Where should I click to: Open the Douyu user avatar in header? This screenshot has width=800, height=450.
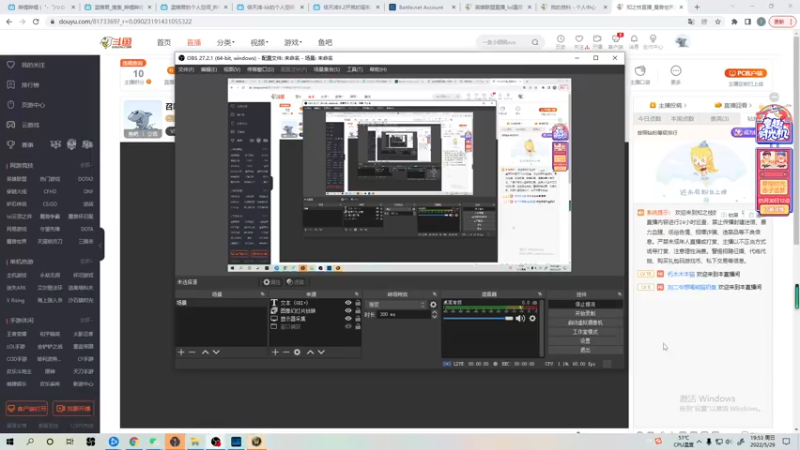click(x=682, y=42)
